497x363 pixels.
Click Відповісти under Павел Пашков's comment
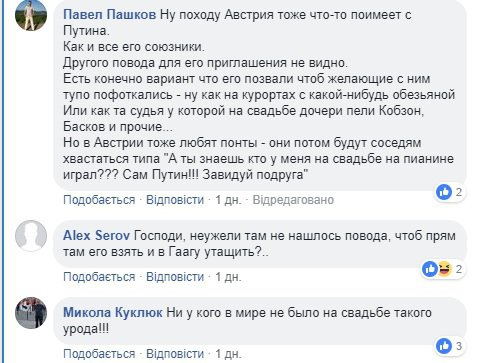(x=175, y=200)
